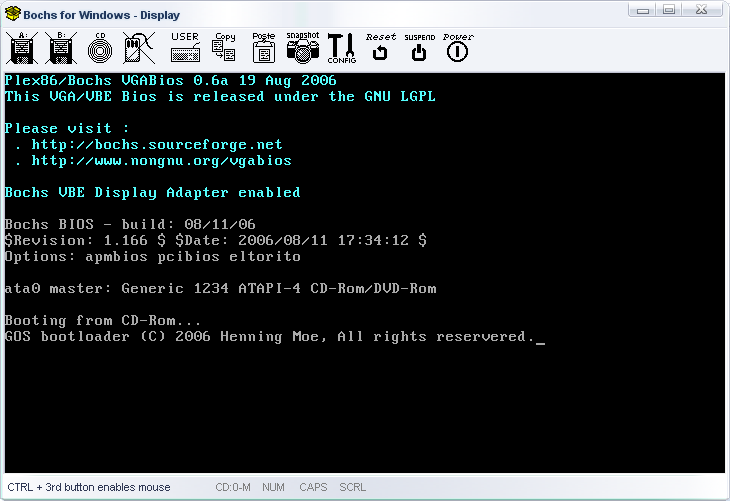Click the 'Booting from CD-Rom...' line

tap(103, 321)
